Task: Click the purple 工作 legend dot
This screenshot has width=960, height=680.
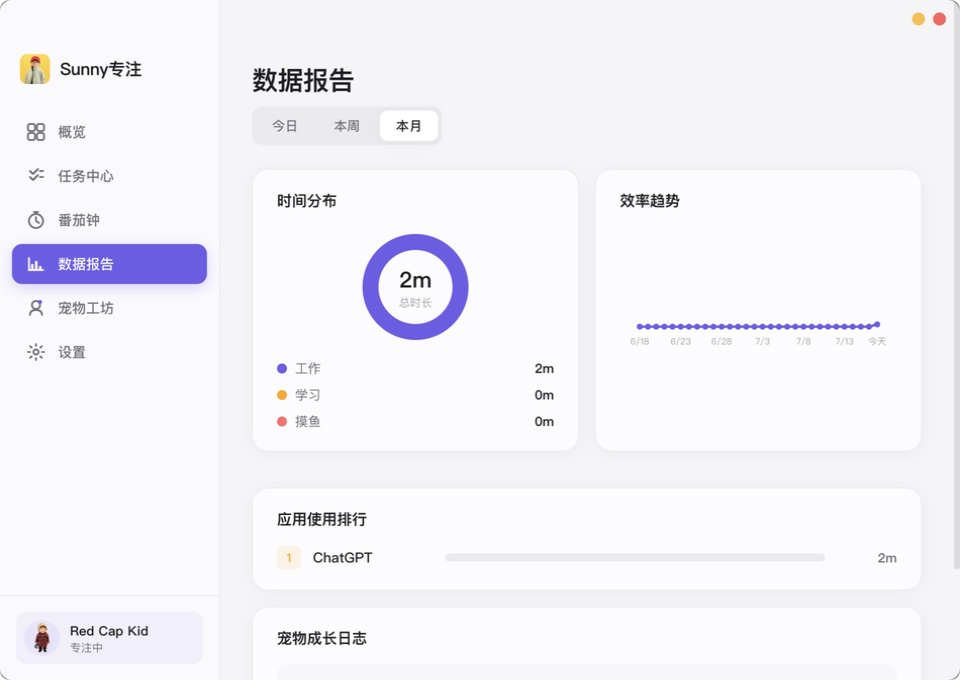Action: click(x=282, y=368)
